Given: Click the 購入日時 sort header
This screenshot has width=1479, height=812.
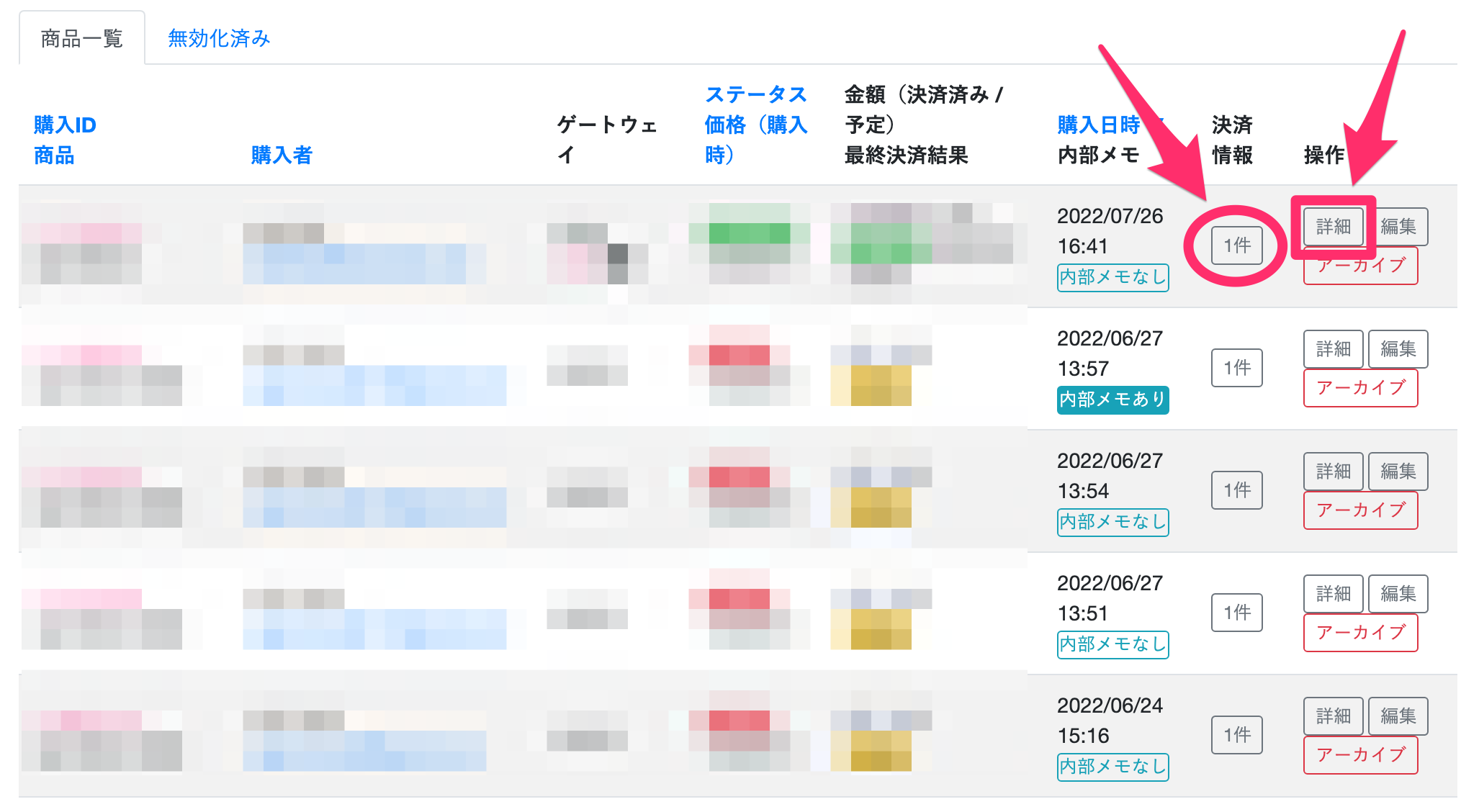Looking at the screenshot, I should click(1098, 125).
